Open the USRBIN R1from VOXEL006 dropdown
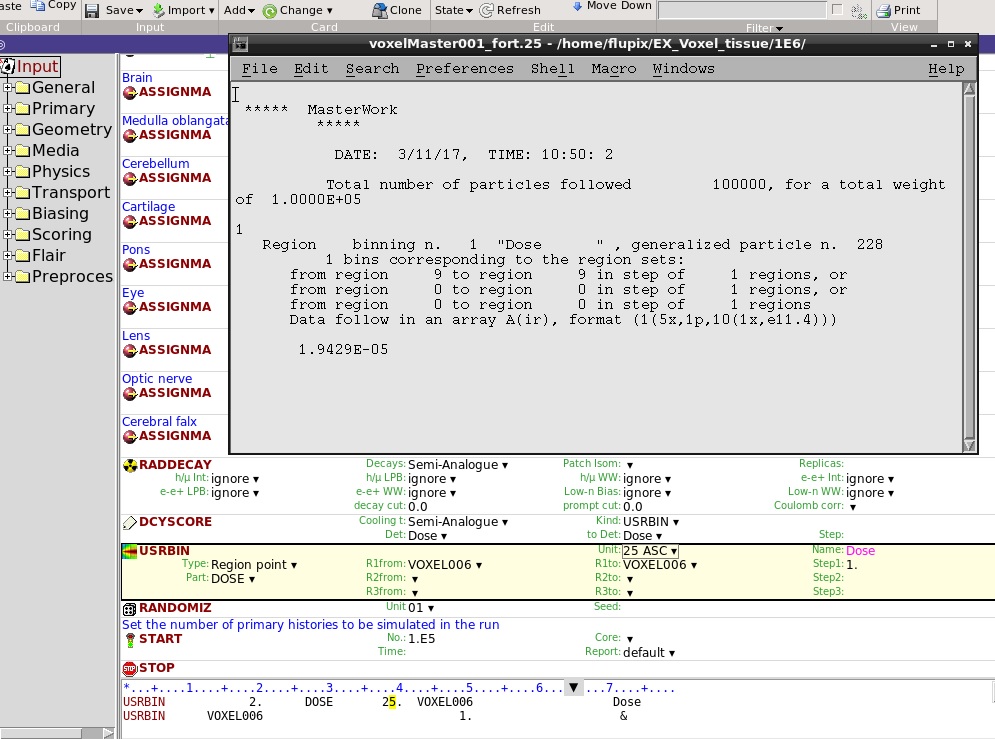The height and width of the screenshot is (739, 995). click(445, 565)
